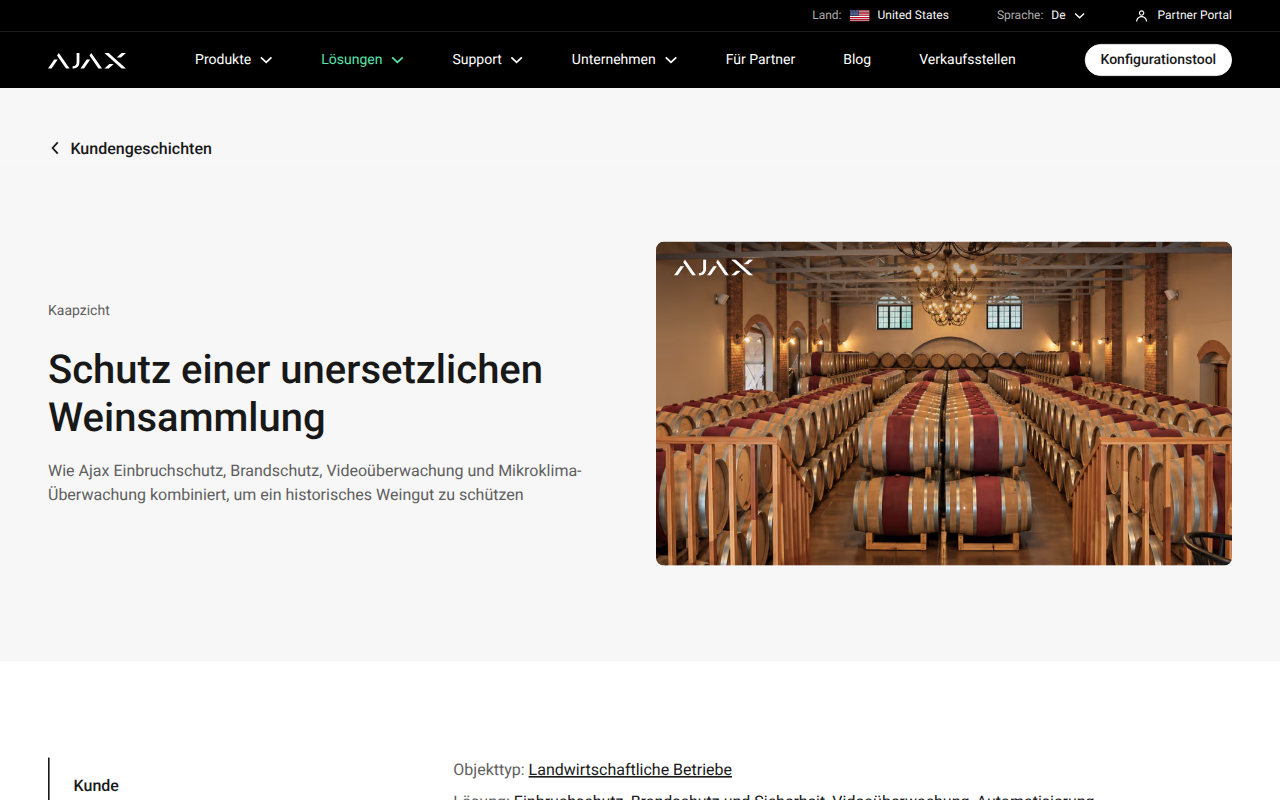
Task: Expand the Produkte menu
Action: 234,60
